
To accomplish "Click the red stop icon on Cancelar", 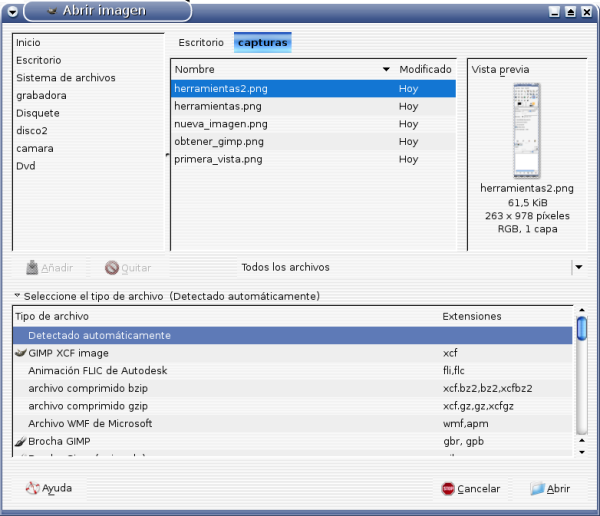I will 448,489.
